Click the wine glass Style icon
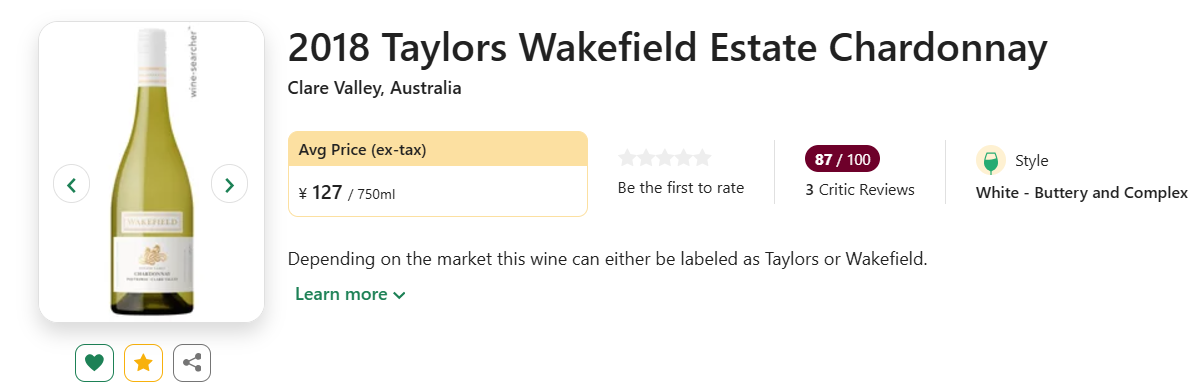This screenshot has height=384, width=1200. point(990,161)
